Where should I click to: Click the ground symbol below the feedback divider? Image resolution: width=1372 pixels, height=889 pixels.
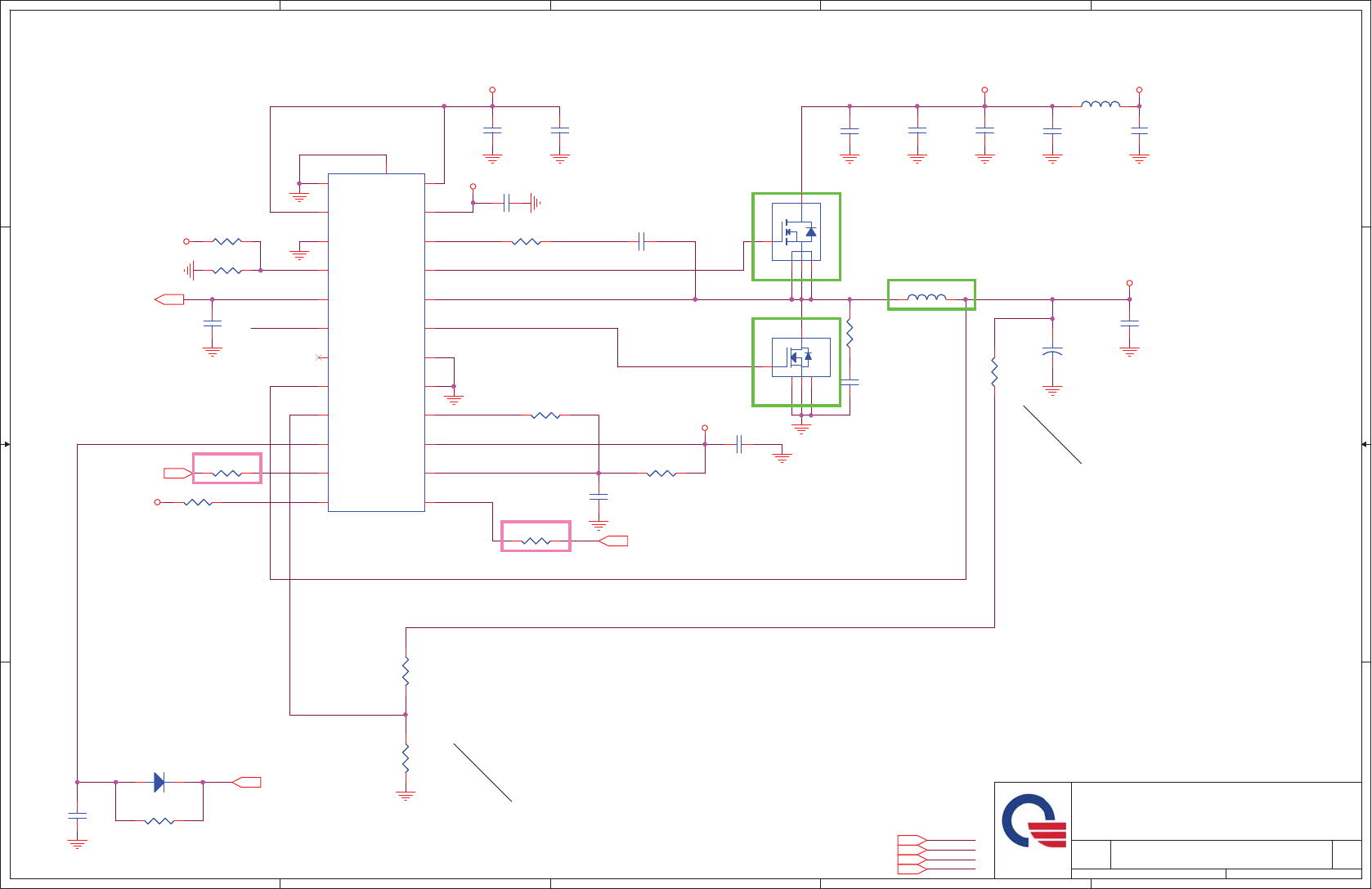click(x=406, y=795)
